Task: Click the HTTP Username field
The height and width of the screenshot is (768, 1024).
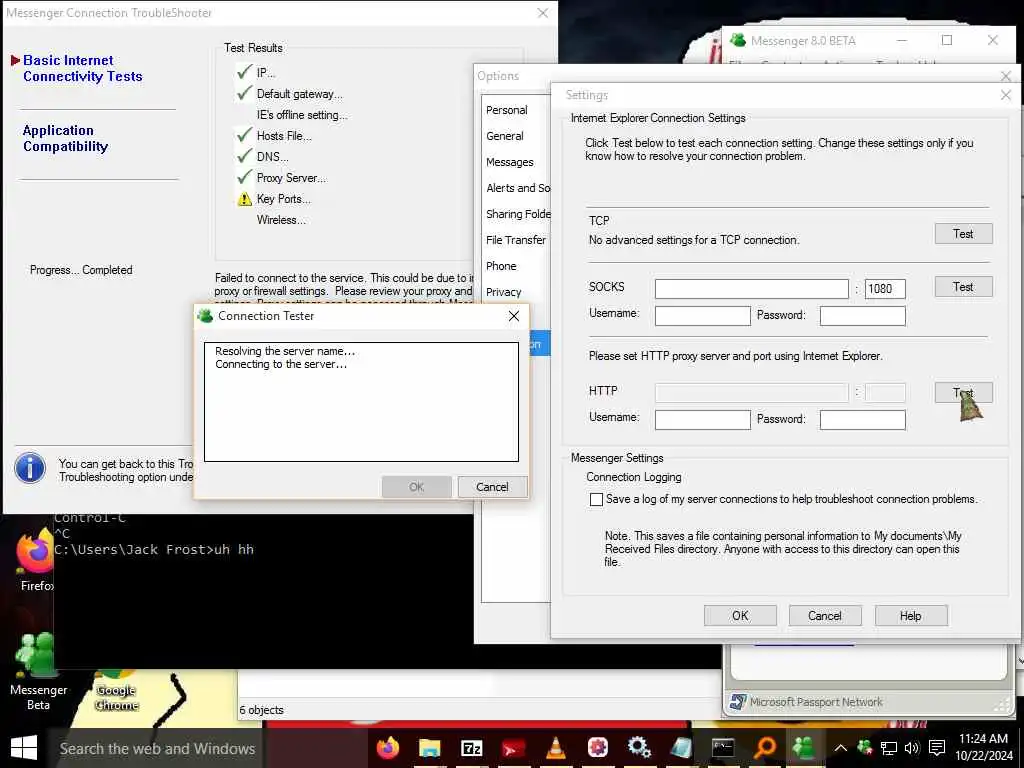Action: pyautogui.click(x=703, y=420)
